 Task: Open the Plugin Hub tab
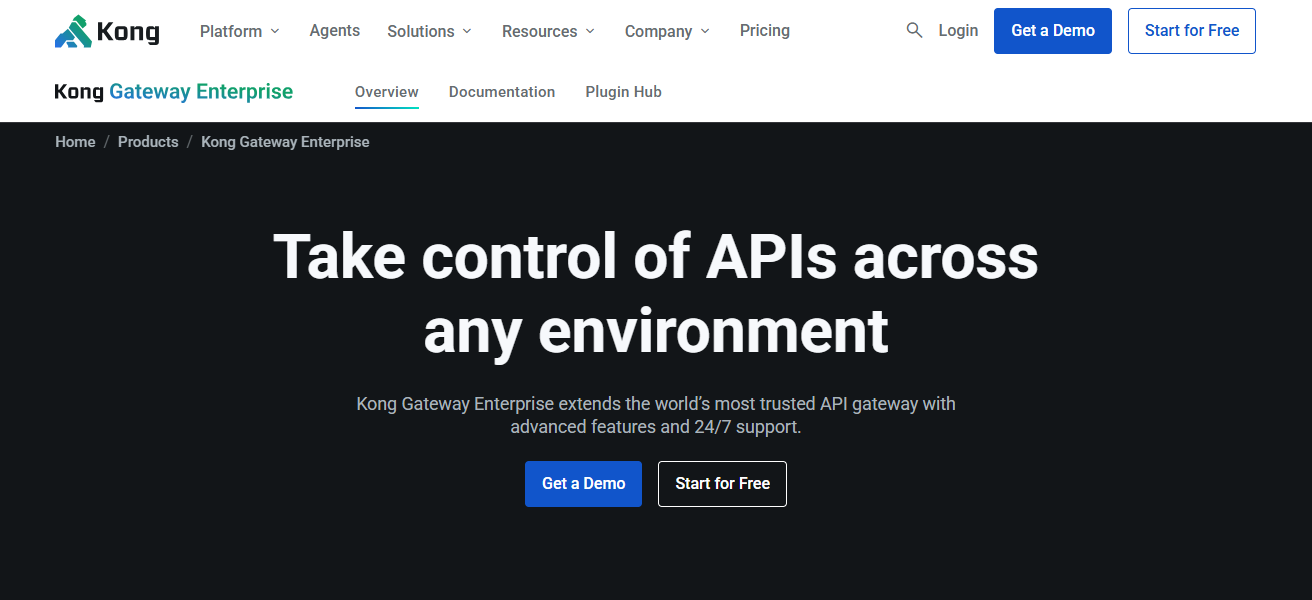coord(623,91)
